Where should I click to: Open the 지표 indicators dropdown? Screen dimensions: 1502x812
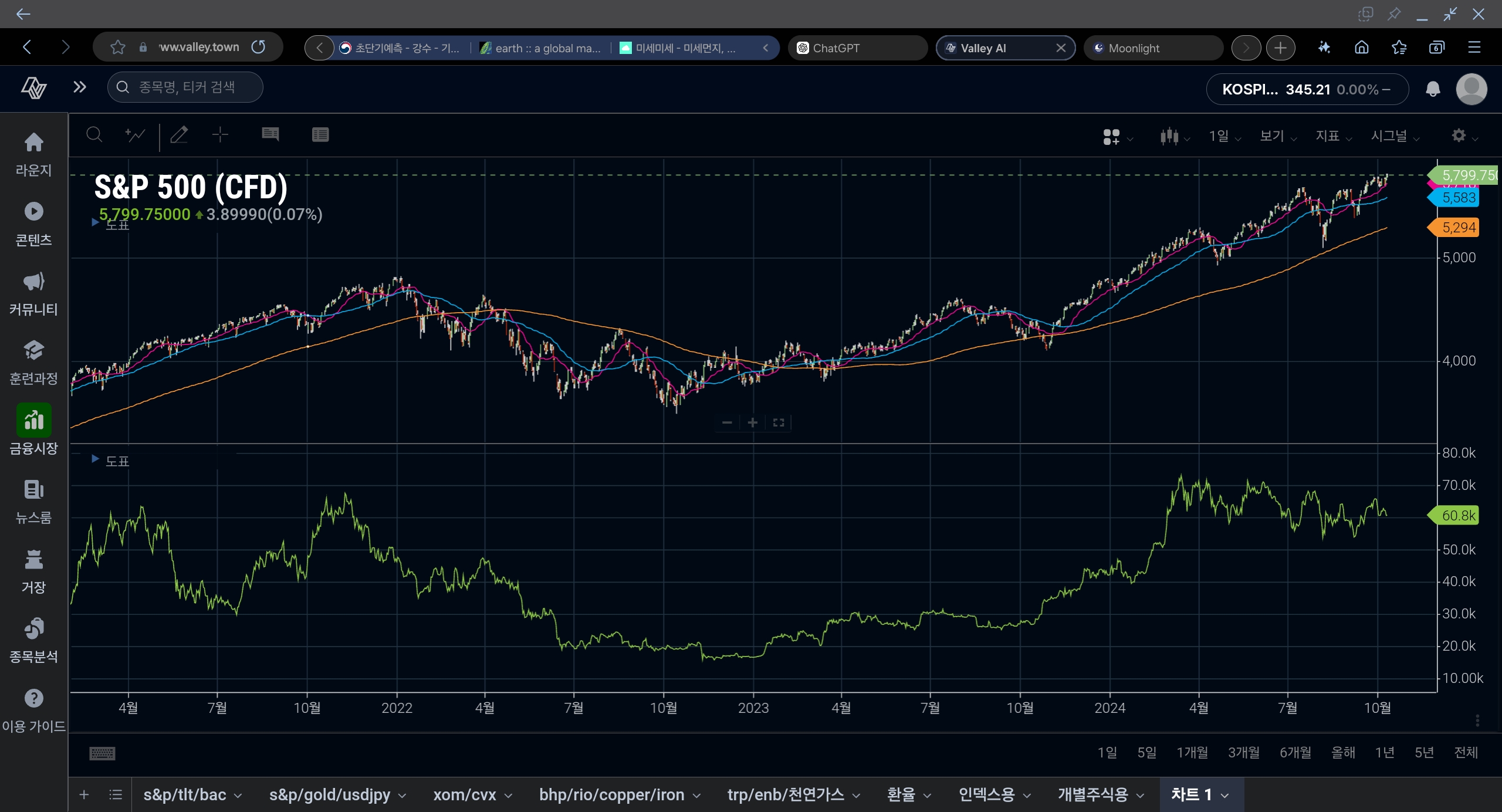(x=1334, y=137)
